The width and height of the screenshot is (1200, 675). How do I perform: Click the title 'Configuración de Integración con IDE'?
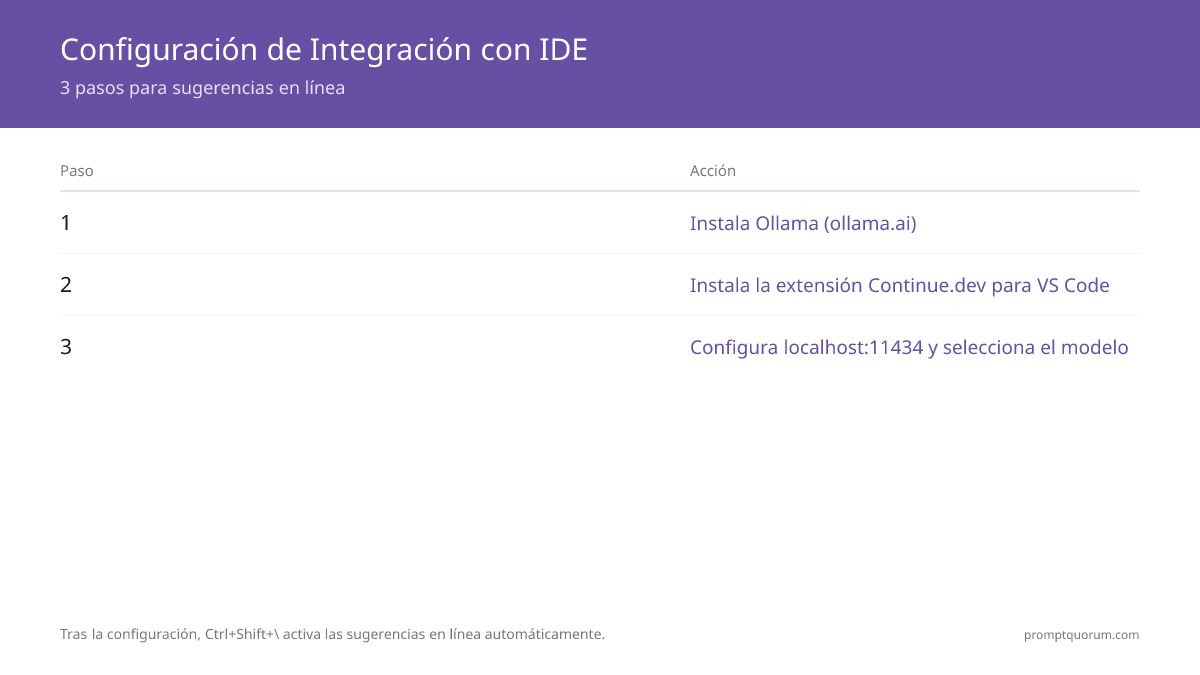[x=324, y=50]
